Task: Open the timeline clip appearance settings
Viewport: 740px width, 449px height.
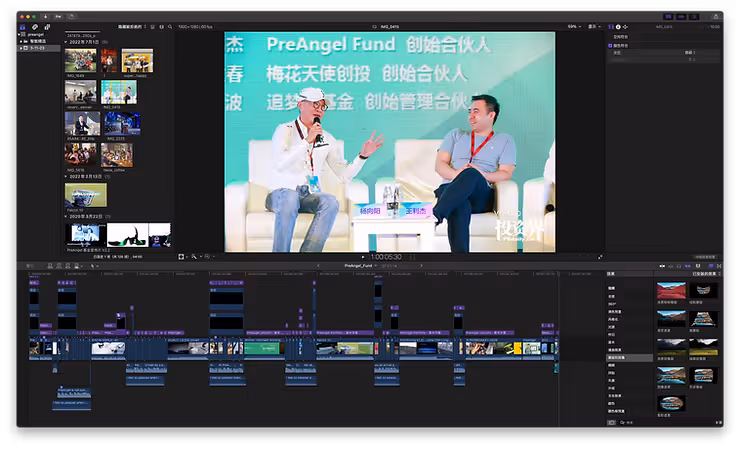Action: [x=698, y=265]
